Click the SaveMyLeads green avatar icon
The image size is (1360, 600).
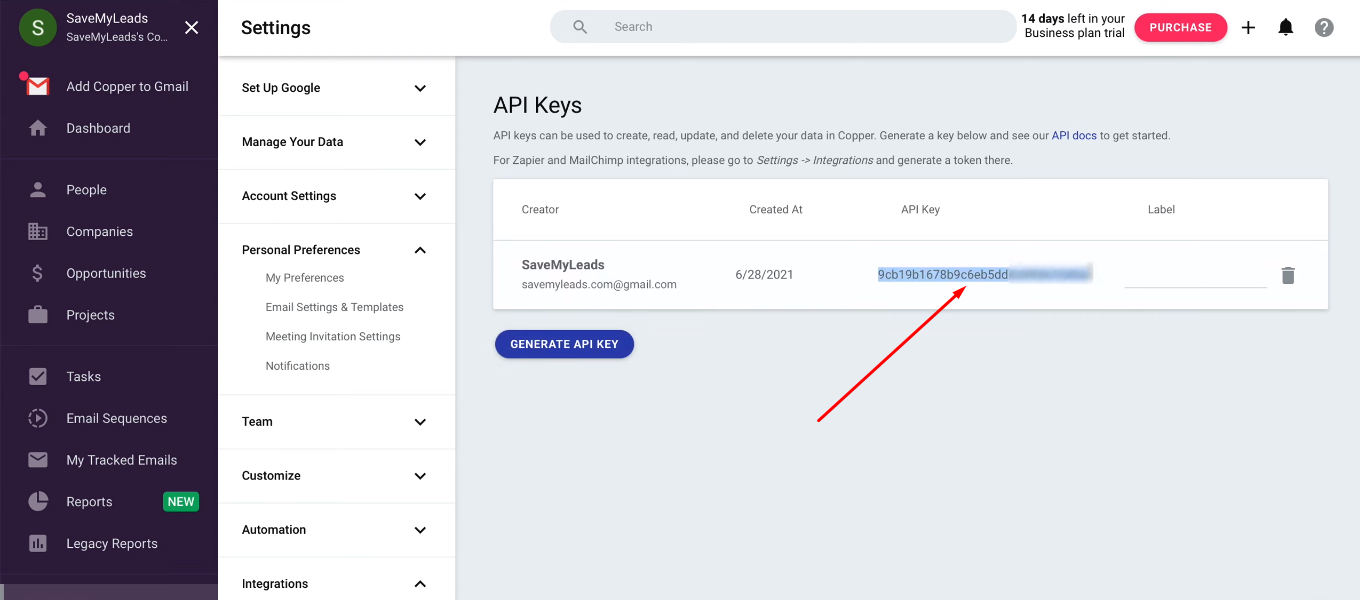click(38, 27)
